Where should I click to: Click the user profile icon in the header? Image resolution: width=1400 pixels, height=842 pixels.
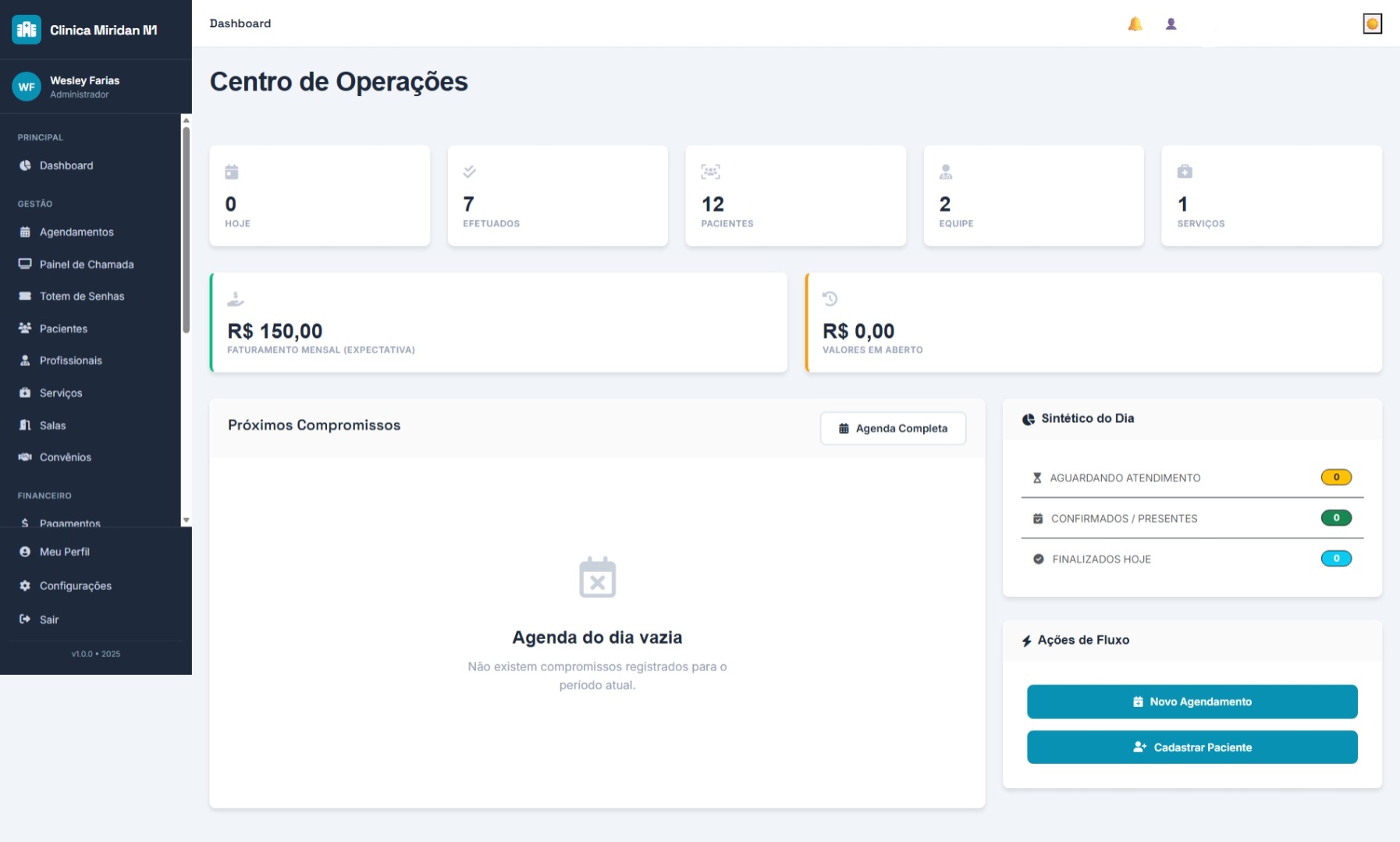(x=1171, y=23)
